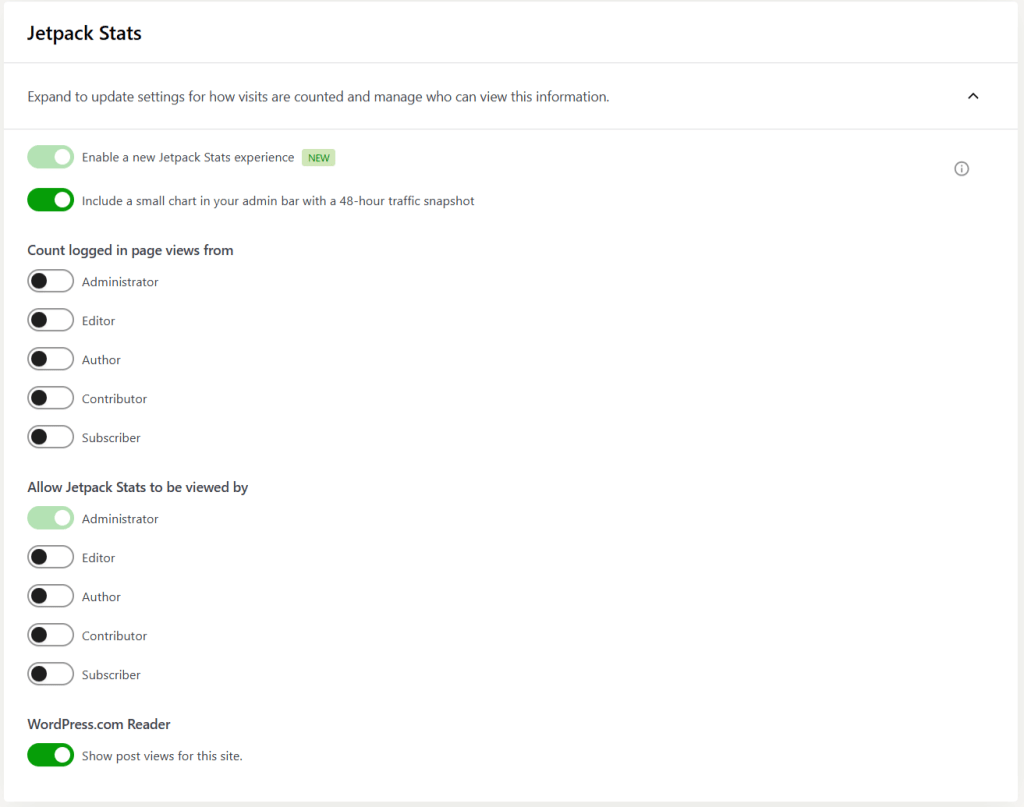Turn on Author page view counting

[51, 360]
